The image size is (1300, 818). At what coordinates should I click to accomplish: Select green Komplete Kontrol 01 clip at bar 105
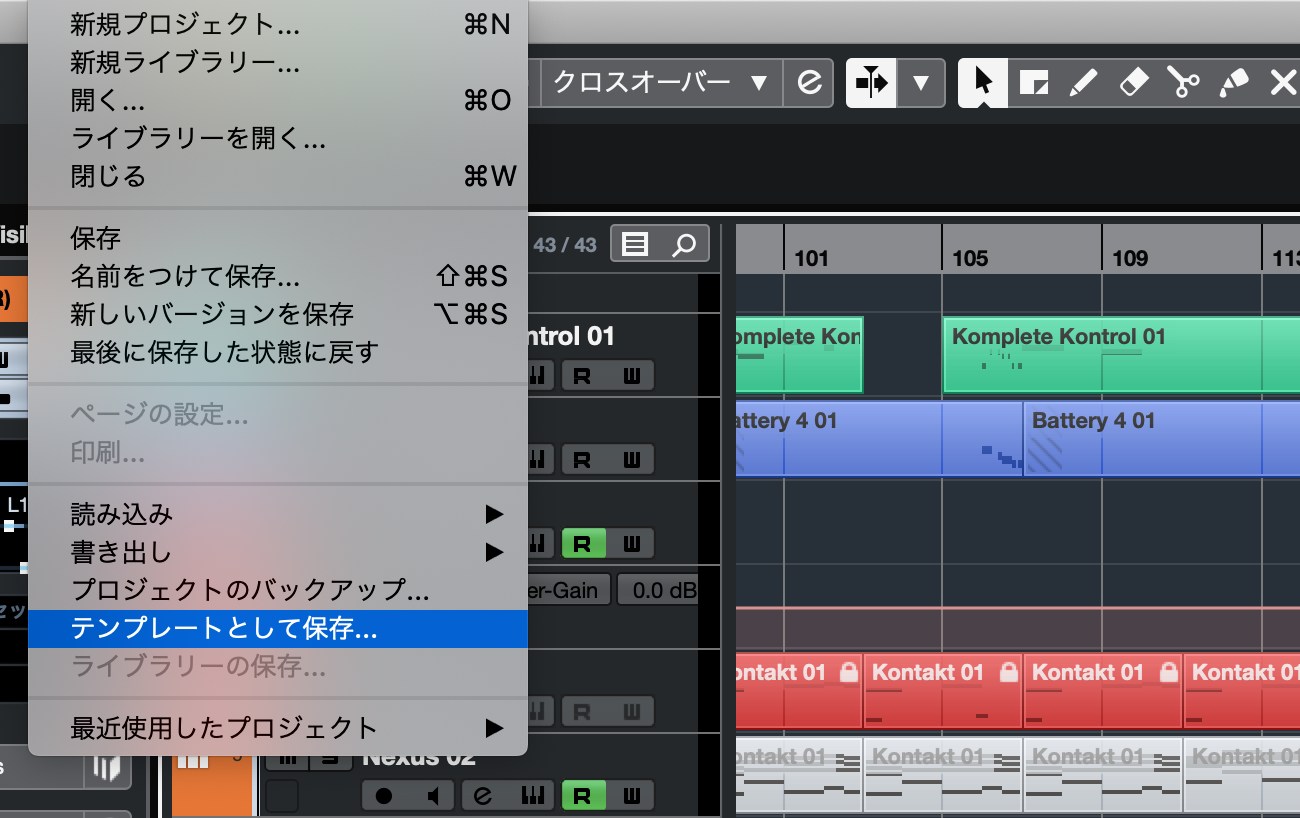(1121, 354)
